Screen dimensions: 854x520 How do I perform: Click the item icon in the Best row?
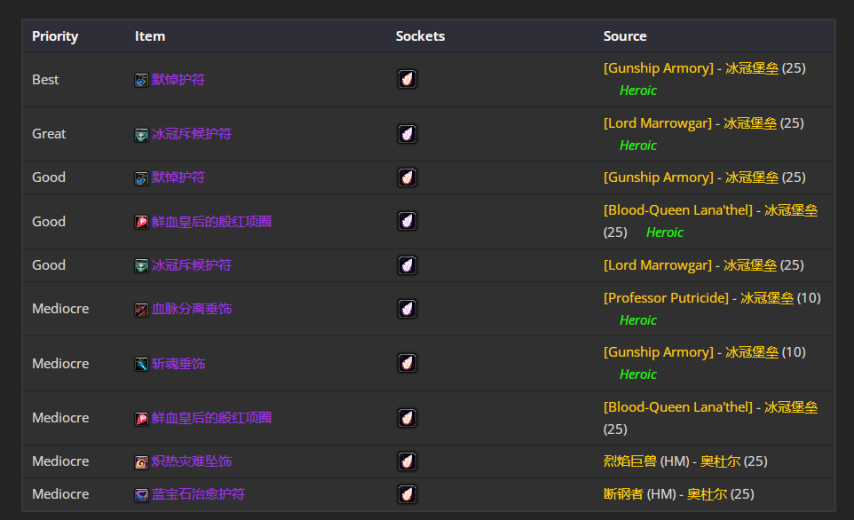142,80
